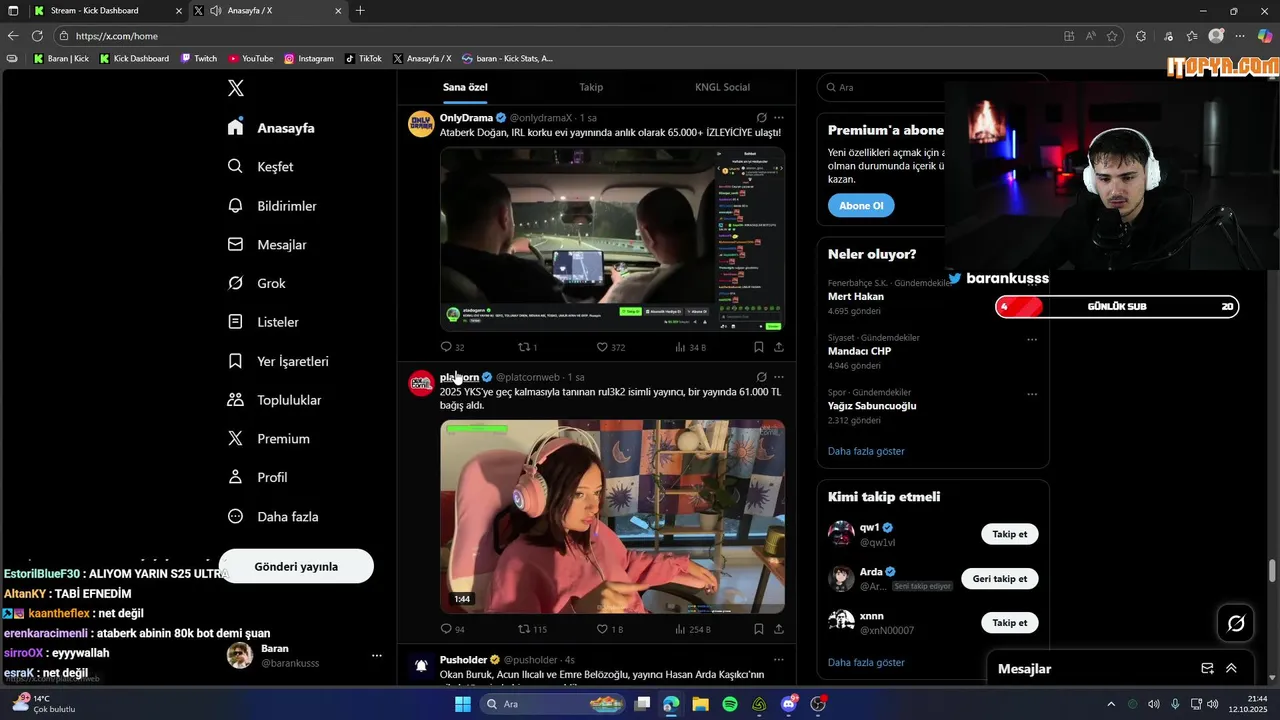Open OnlyDrama car stream image

click(x=612, y=239)
